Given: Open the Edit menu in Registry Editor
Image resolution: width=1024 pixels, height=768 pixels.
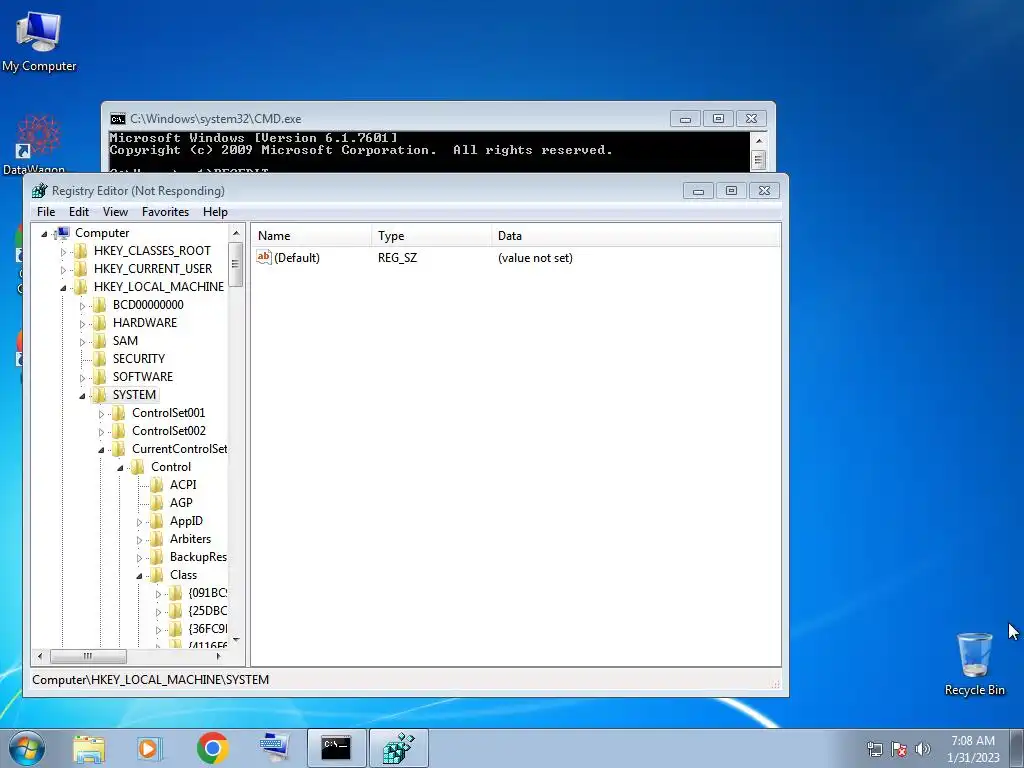Looking at the screenshot, I should click(x=78, y=212).
